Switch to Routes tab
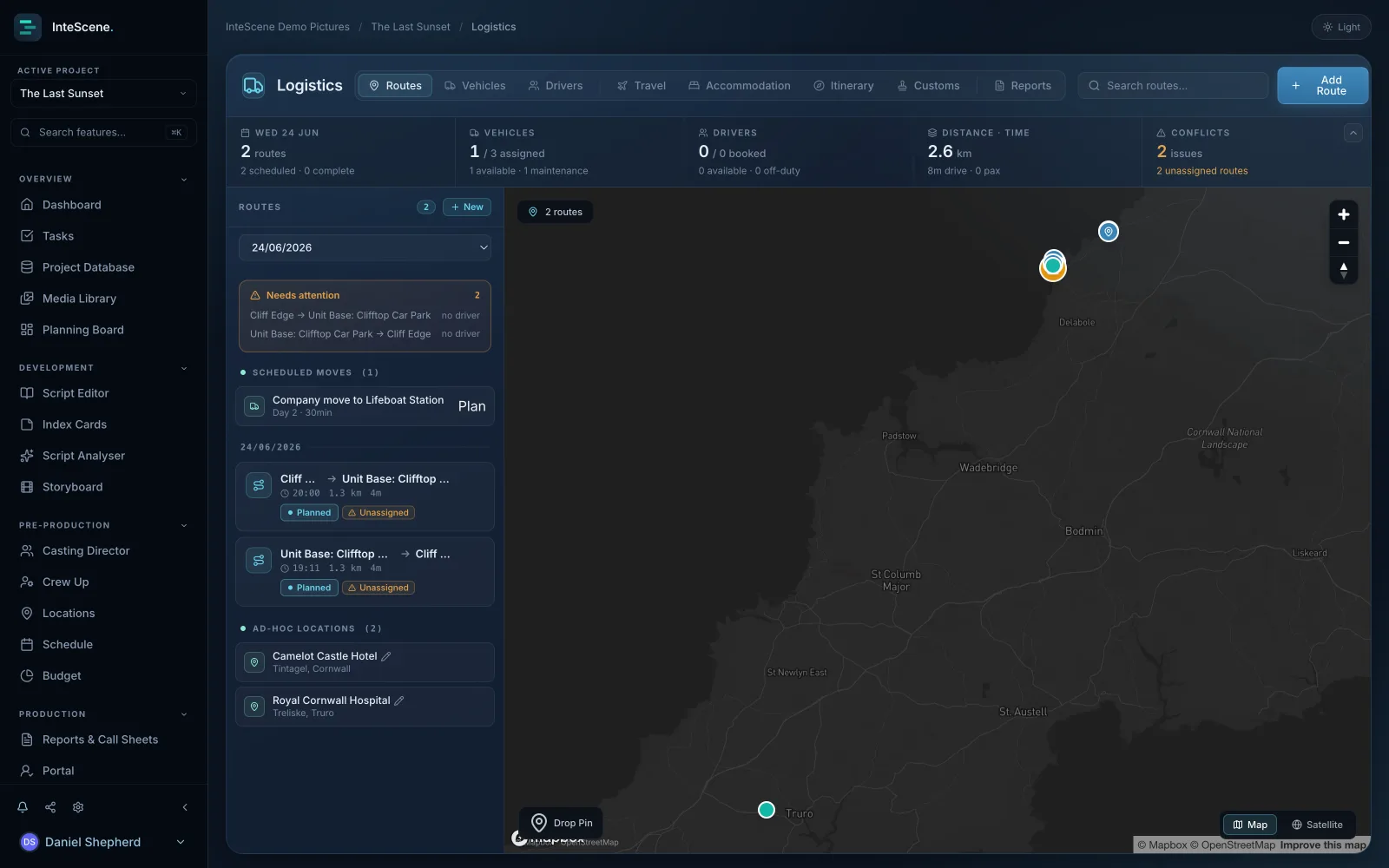 pyautogui.click(x=395, y=85)
